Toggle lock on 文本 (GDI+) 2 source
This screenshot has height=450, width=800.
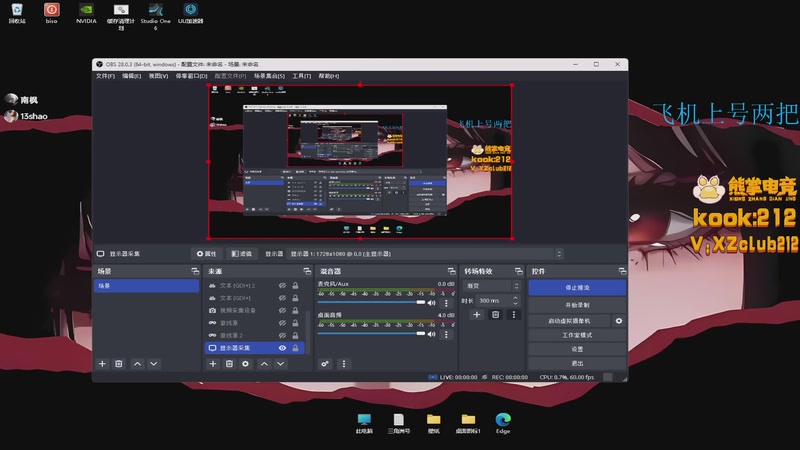pyautogui.click(x=295, y=286)
